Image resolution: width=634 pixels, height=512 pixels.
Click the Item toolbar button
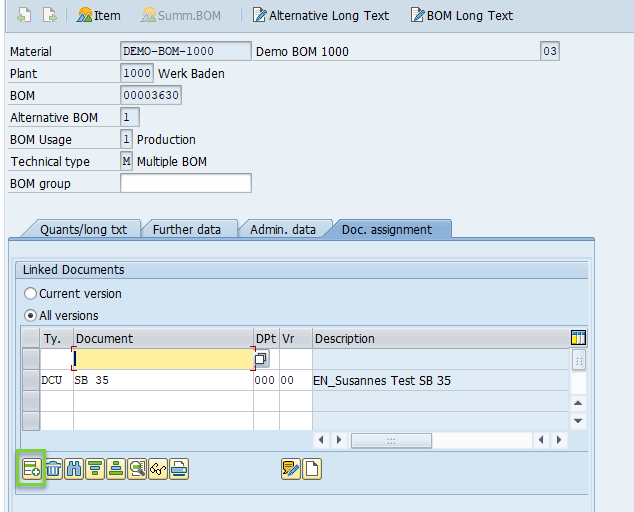(x=99, y=15)
